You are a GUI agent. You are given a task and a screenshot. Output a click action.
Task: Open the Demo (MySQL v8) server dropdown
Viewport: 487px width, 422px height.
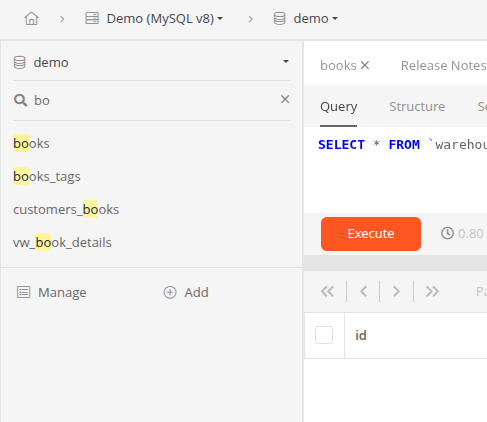point(165,19)
